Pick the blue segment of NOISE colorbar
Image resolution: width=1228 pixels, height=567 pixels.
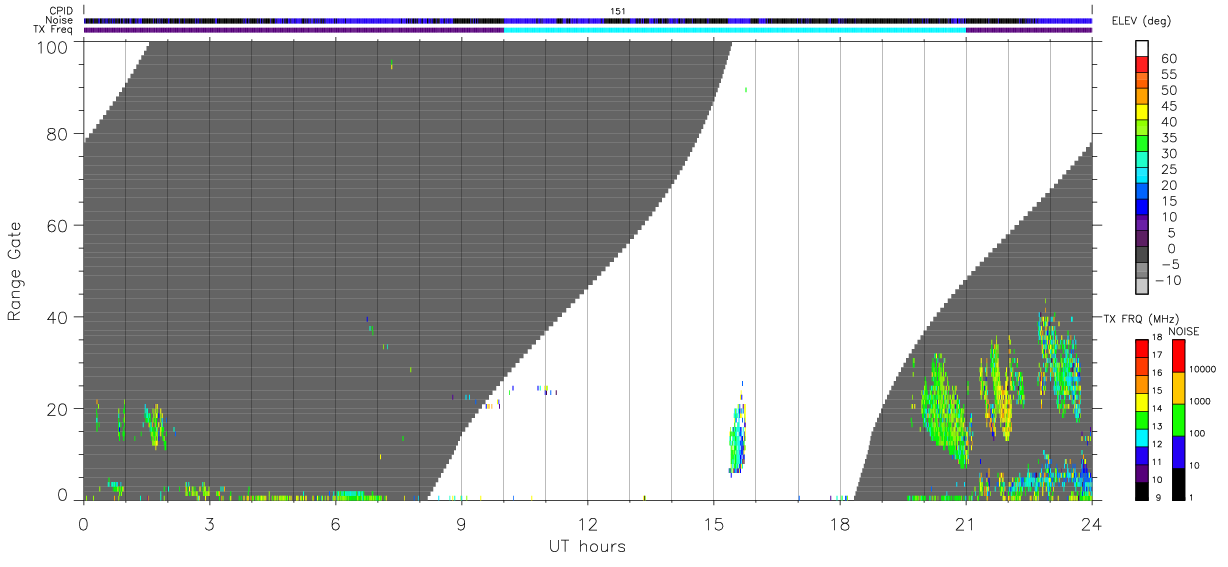click(x=1178, y=451)
